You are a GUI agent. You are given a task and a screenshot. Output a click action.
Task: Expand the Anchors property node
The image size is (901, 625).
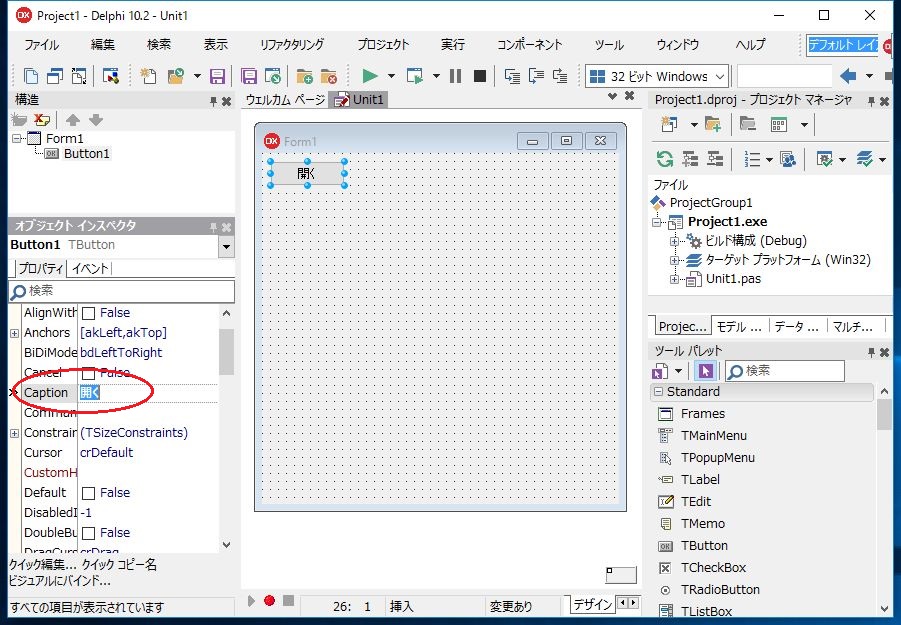14,333
